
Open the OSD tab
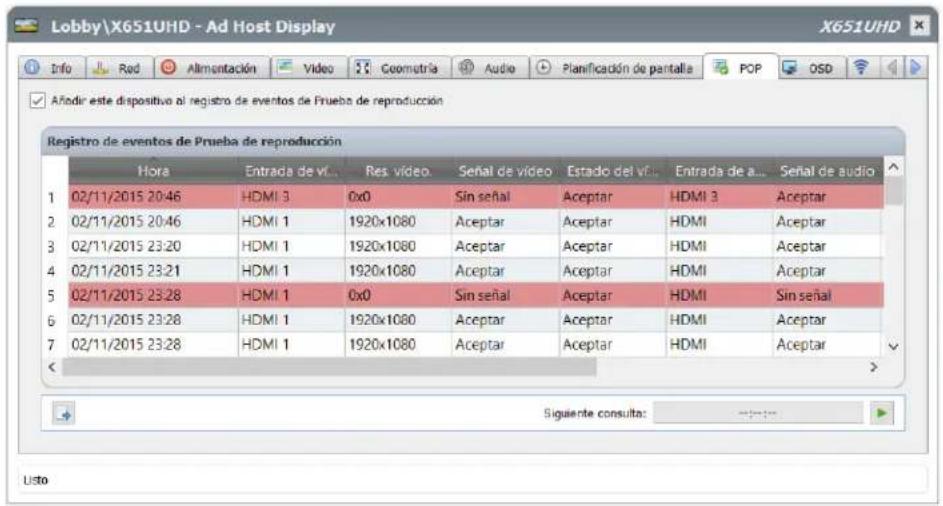[812, 68]
